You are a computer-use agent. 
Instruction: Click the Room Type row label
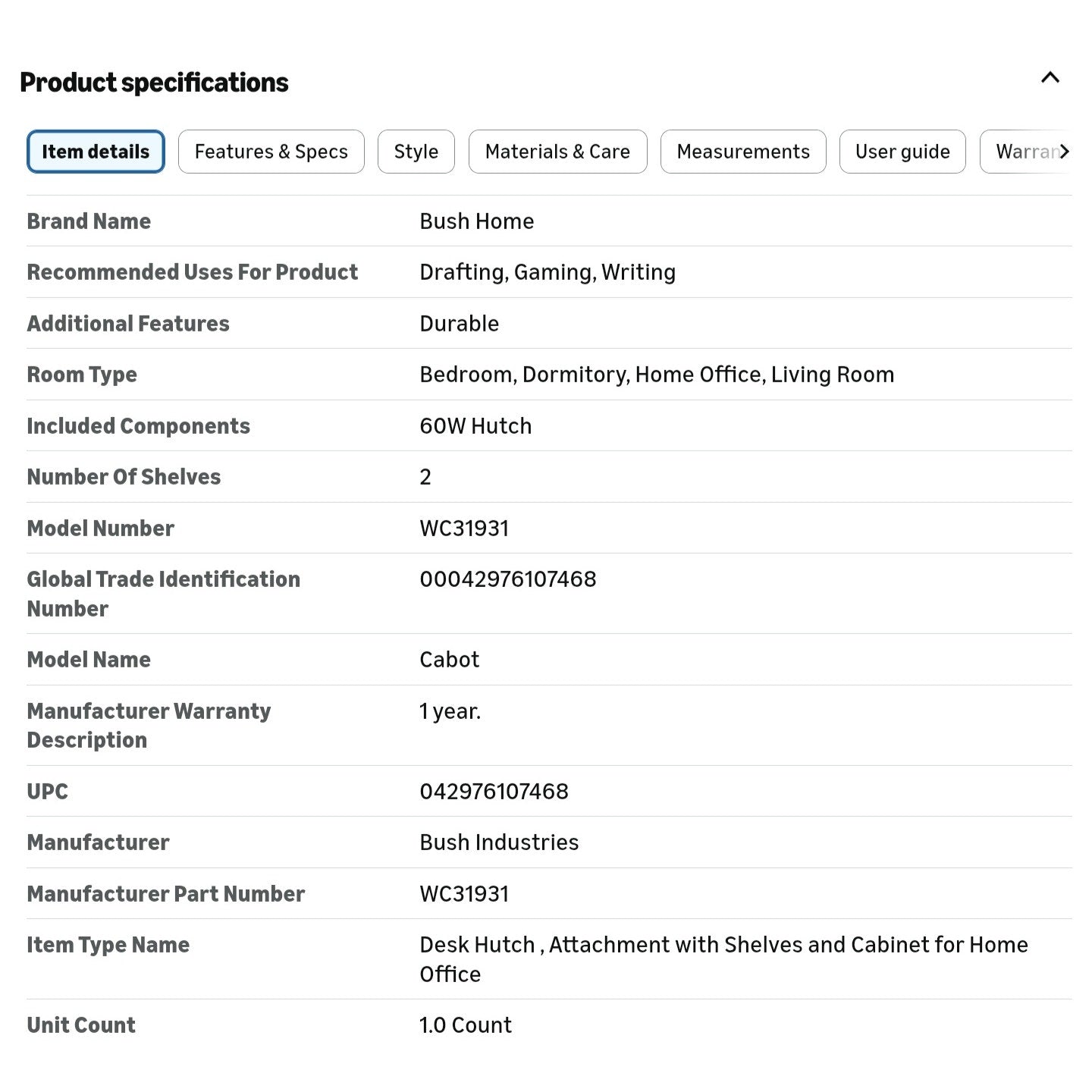pos(82,375)
